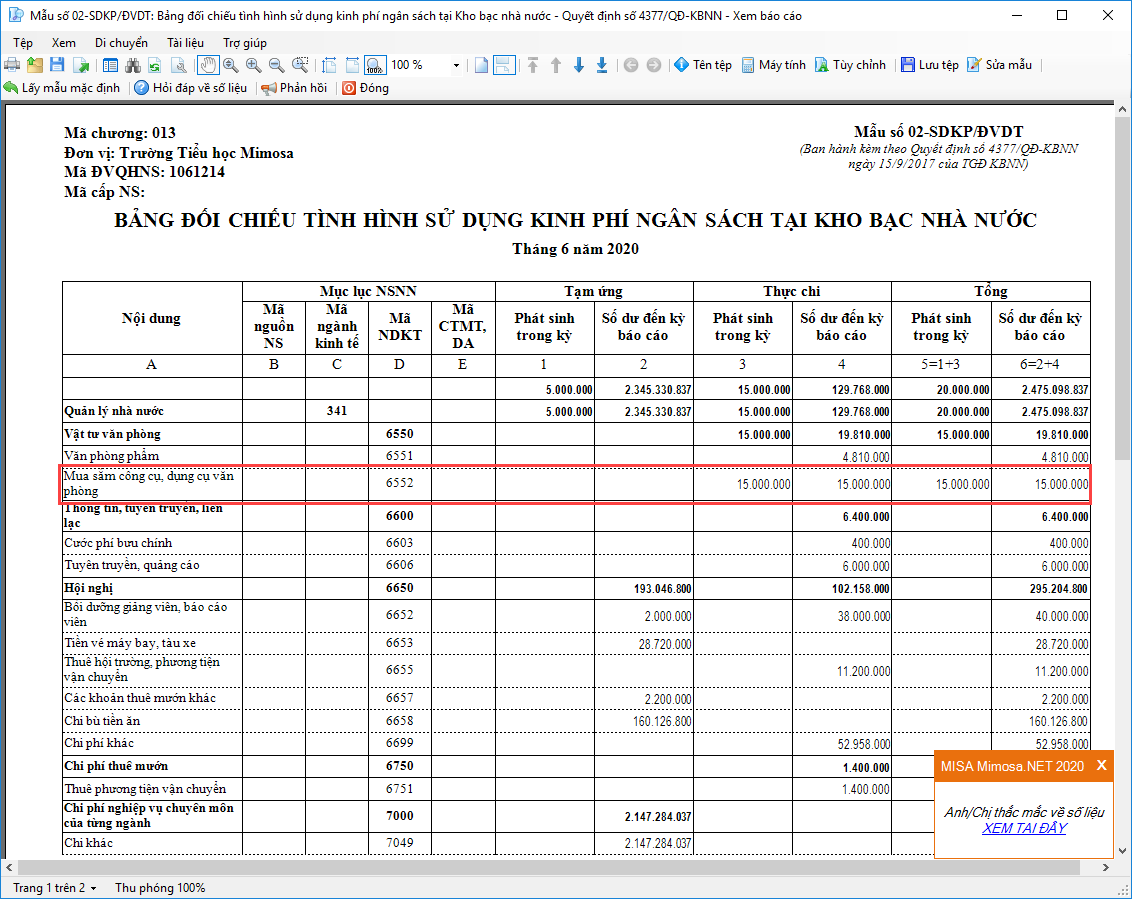This screenshot has width=1132, height=899.
Task: Click the NDKT code 6552 cell
Action: pos(399,483)
